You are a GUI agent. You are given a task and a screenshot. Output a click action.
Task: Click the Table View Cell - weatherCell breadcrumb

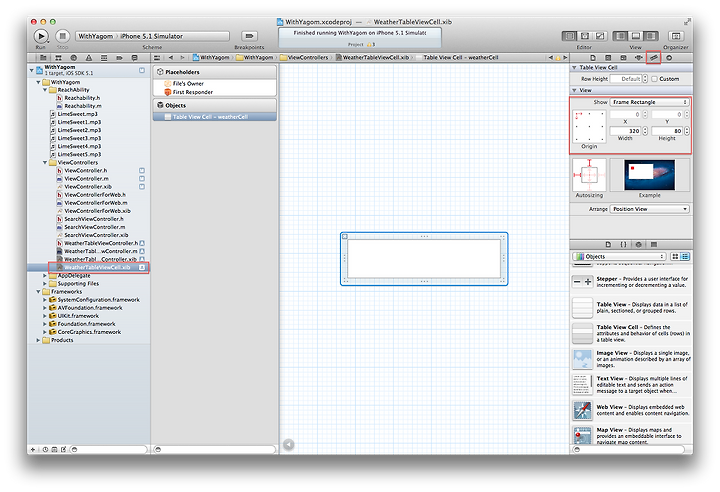457,58
